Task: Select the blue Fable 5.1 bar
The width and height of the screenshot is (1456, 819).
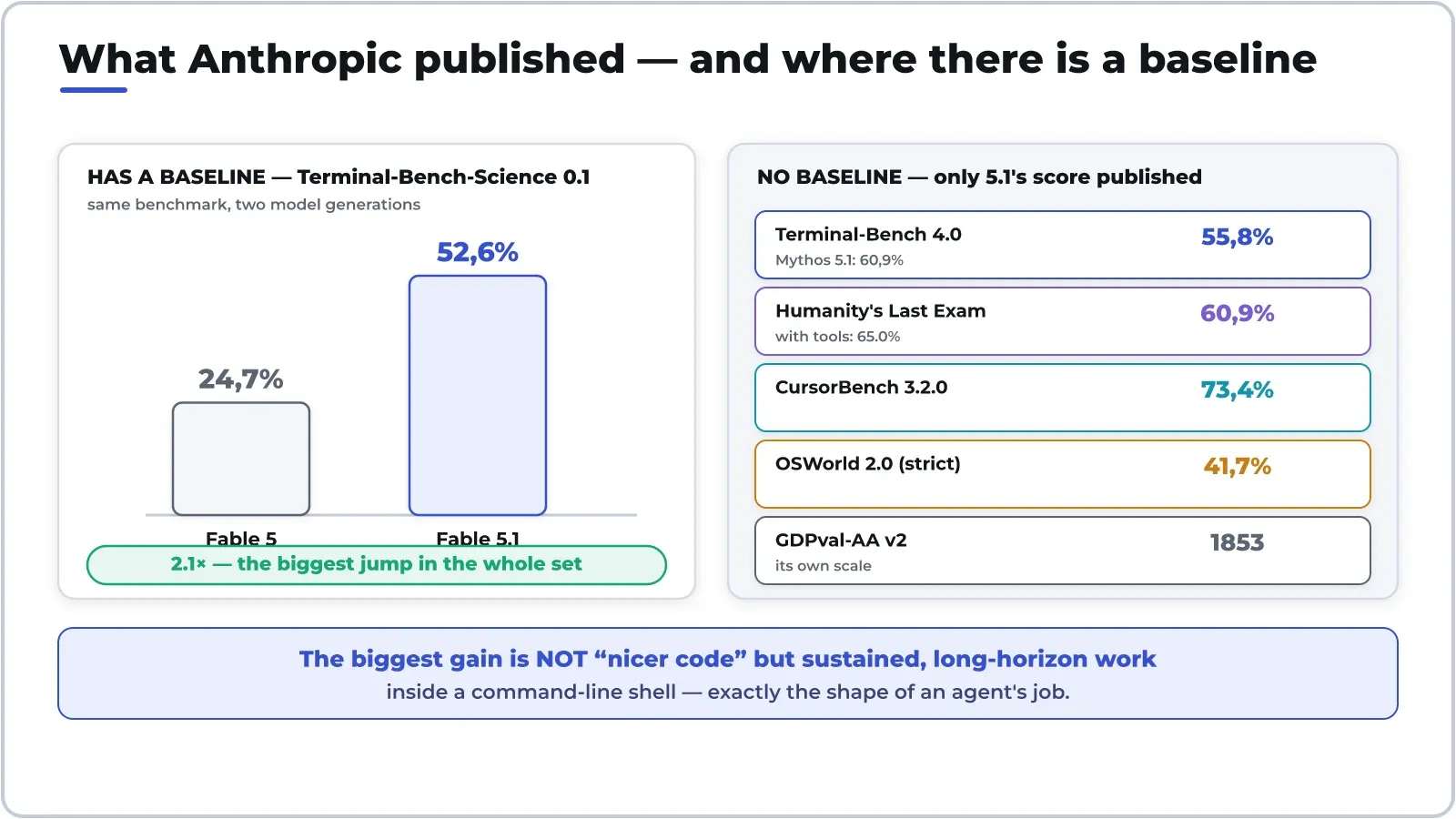Action: 478,396
